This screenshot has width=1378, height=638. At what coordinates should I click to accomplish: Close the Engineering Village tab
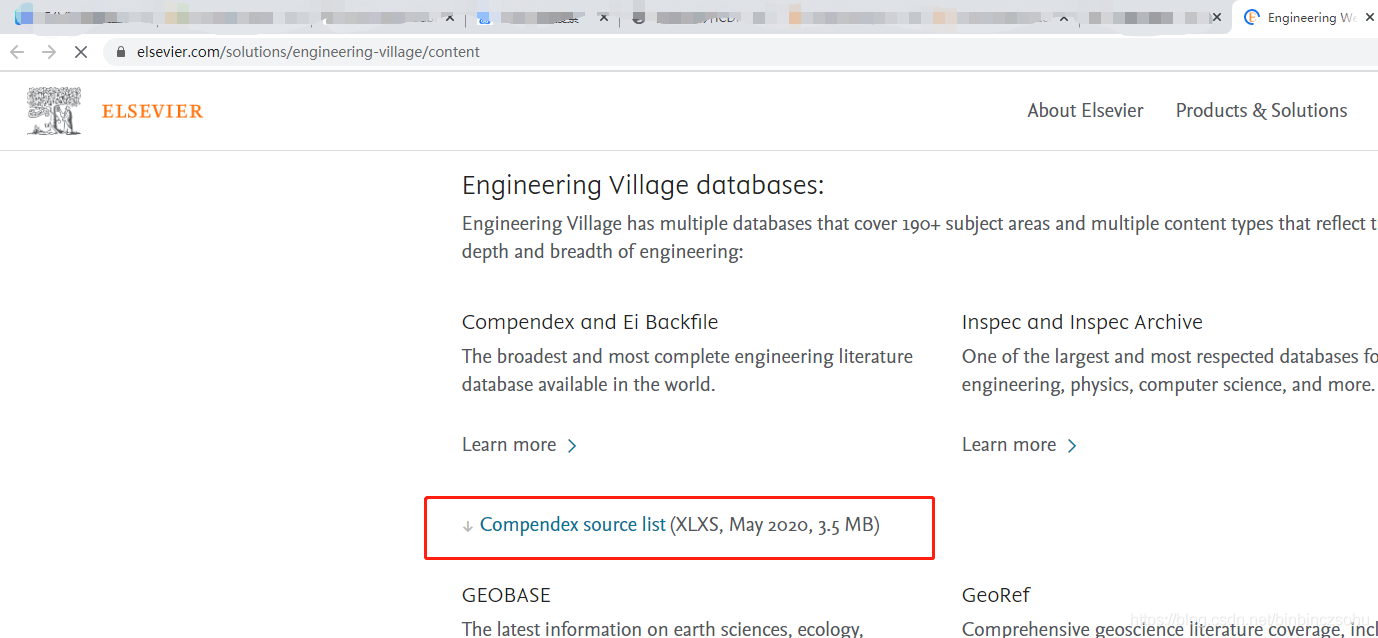1369,18
